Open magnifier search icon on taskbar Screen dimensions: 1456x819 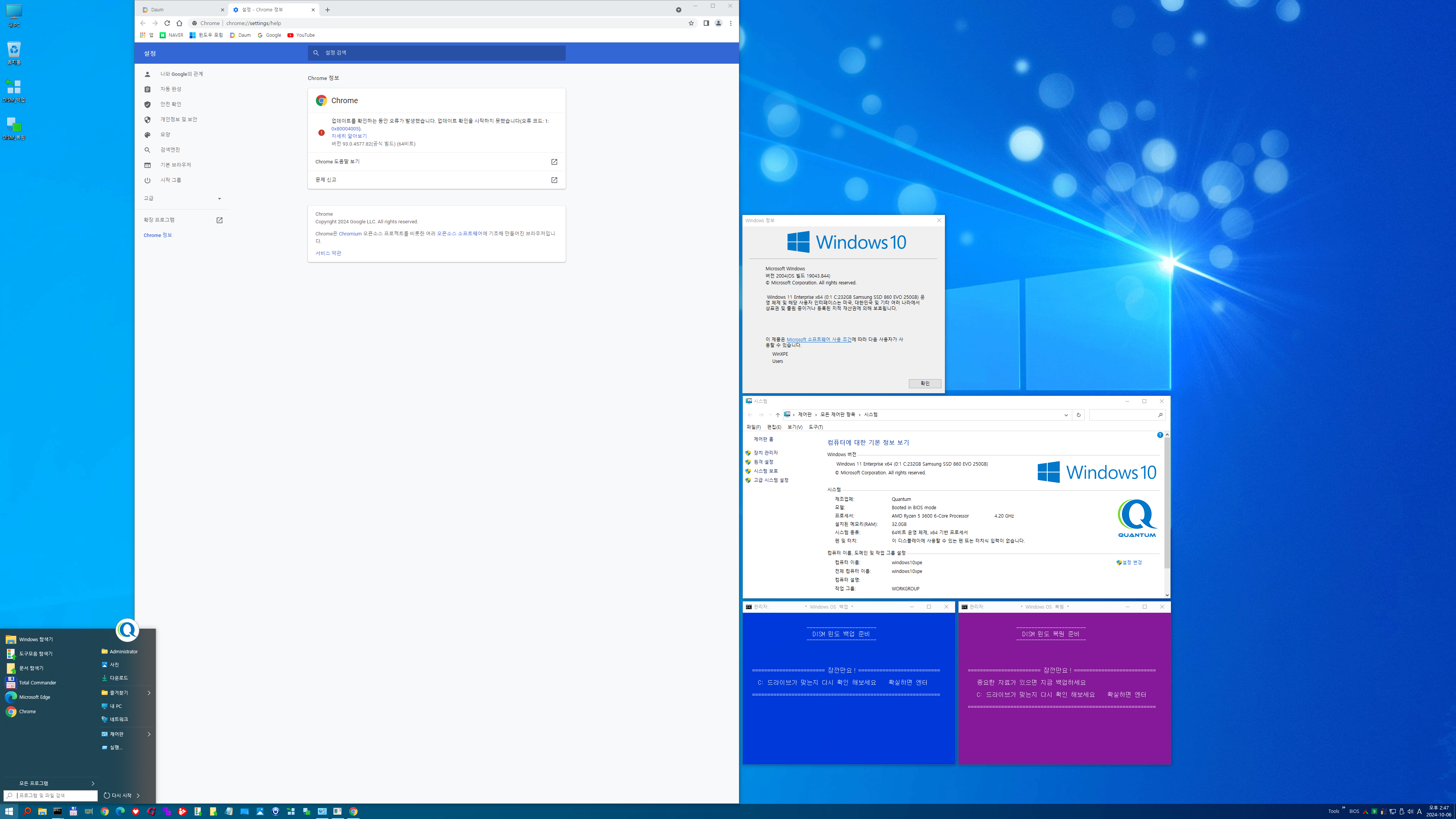tap(27, 812)
